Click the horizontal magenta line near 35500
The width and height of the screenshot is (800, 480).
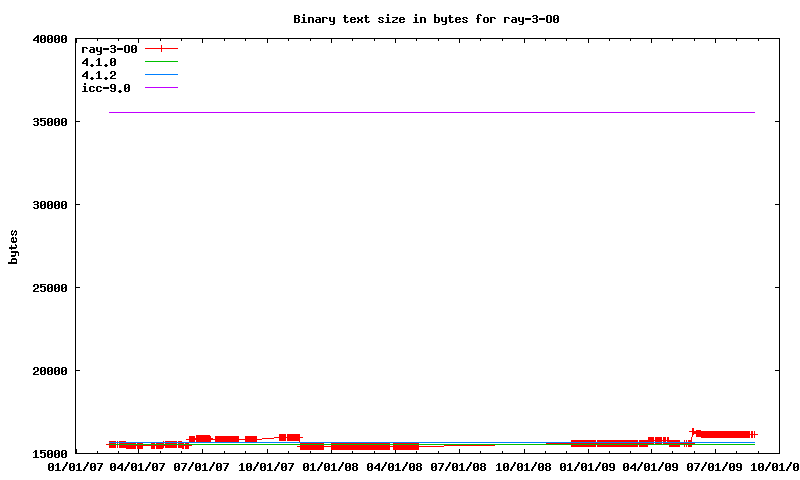point(430,113)
